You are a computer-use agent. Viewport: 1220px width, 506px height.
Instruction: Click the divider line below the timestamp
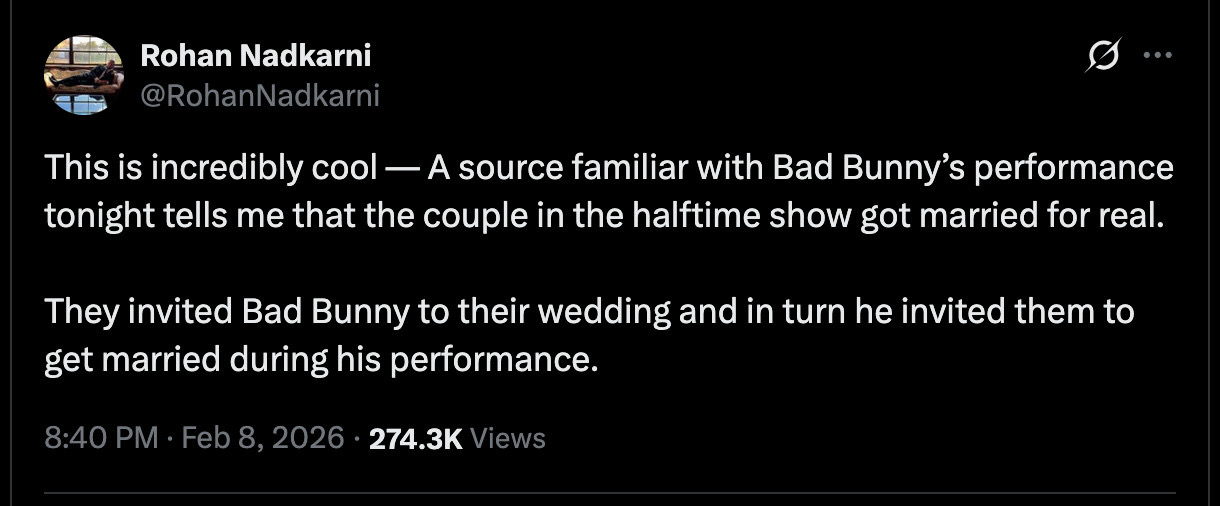(610, 492)
